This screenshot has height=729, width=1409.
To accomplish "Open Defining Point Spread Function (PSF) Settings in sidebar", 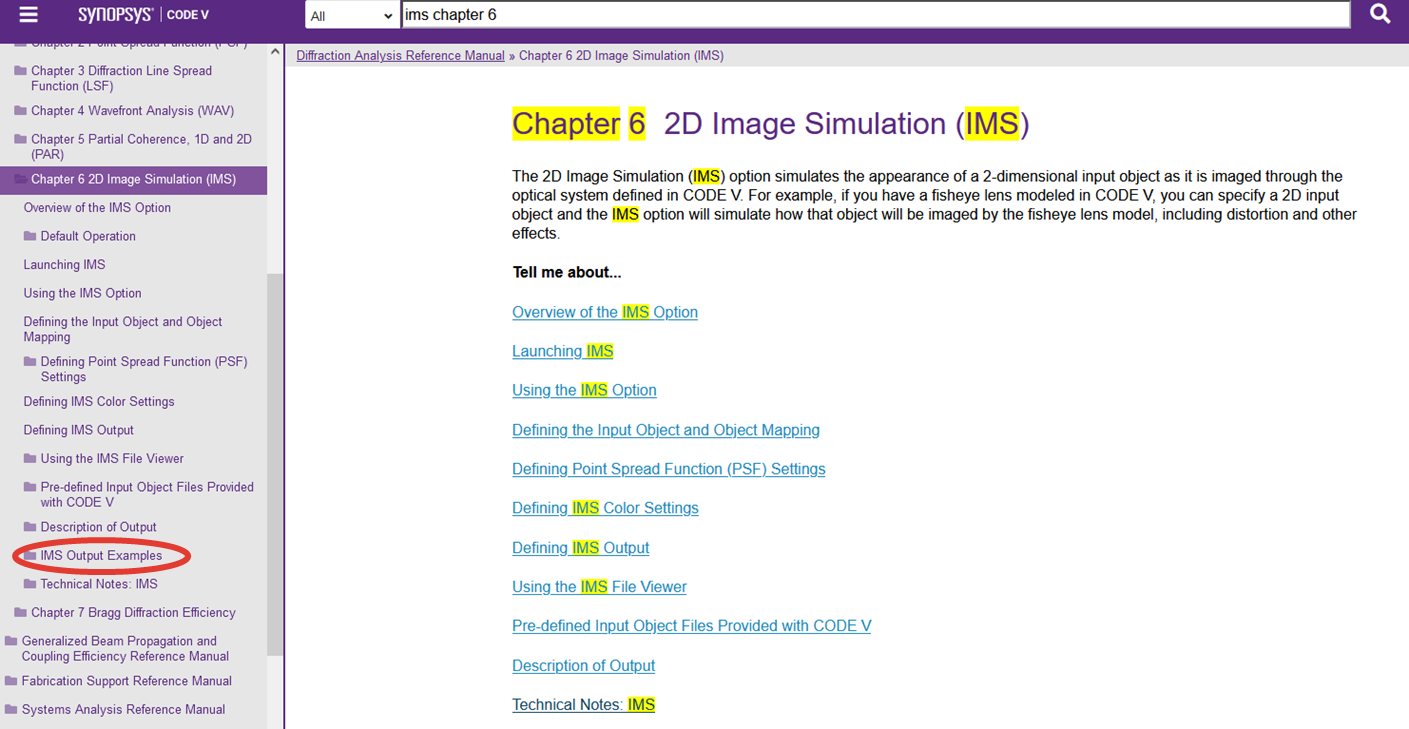I will point(144,369).
